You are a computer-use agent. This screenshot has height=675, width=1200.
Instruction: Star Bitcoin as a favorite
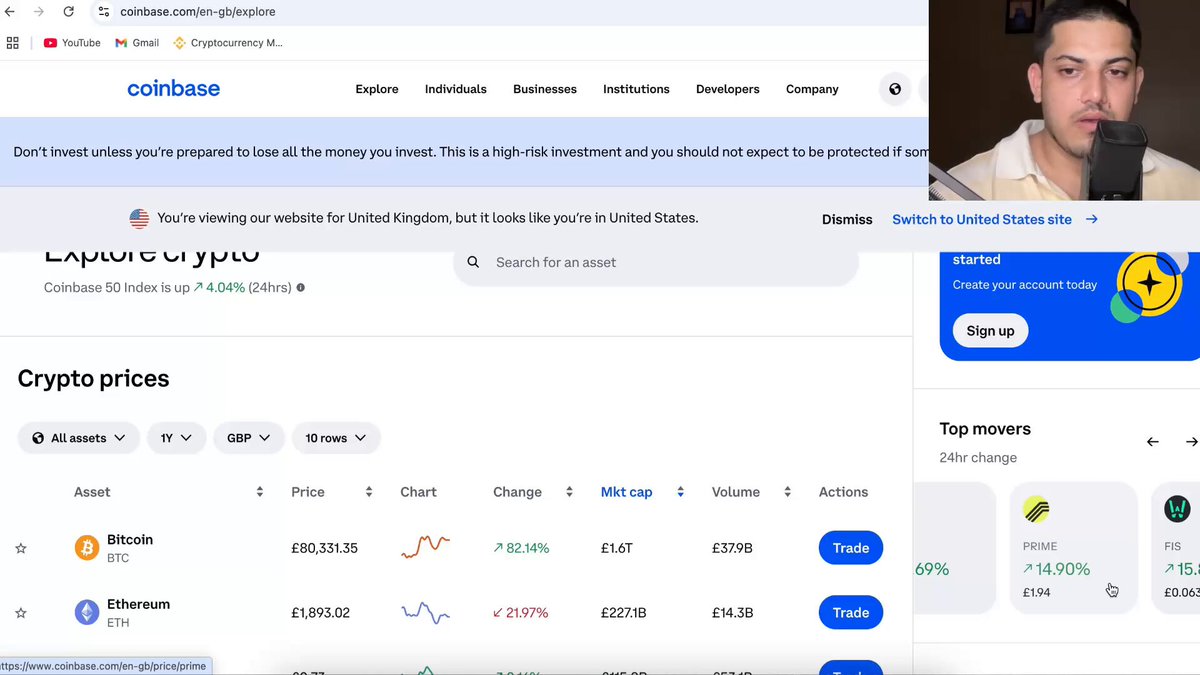coord(21,548)
